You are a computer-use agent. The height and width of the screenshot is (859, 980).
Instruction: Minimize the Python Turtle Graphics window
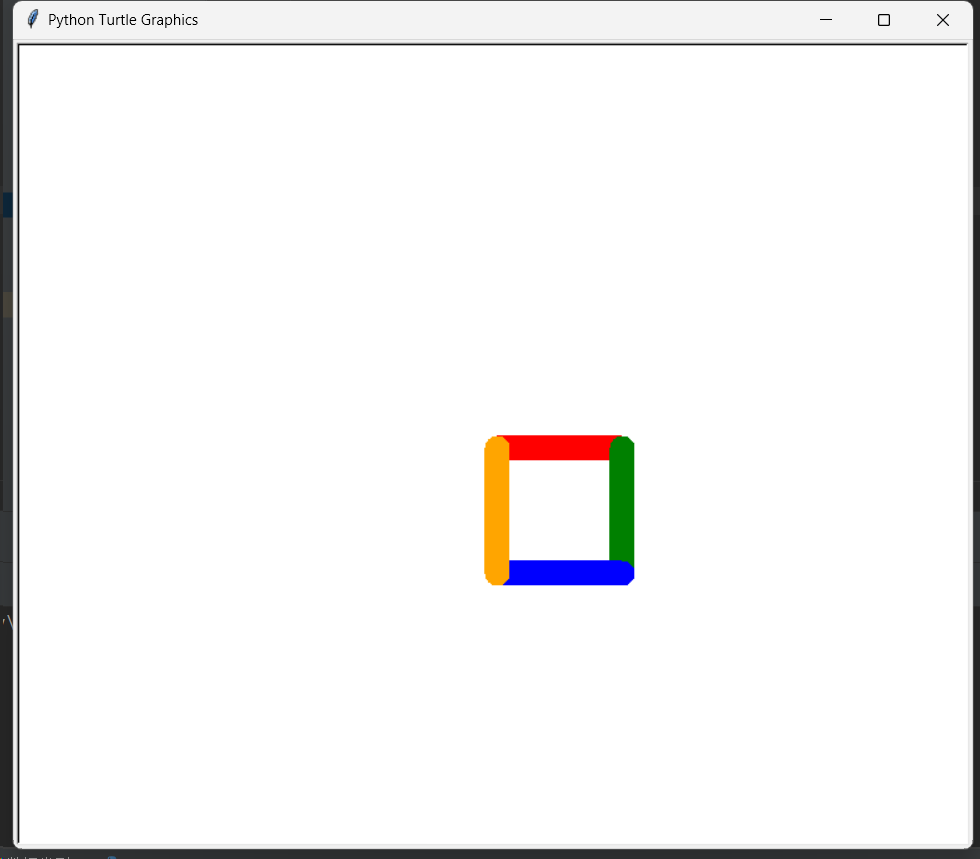[826, 20]
